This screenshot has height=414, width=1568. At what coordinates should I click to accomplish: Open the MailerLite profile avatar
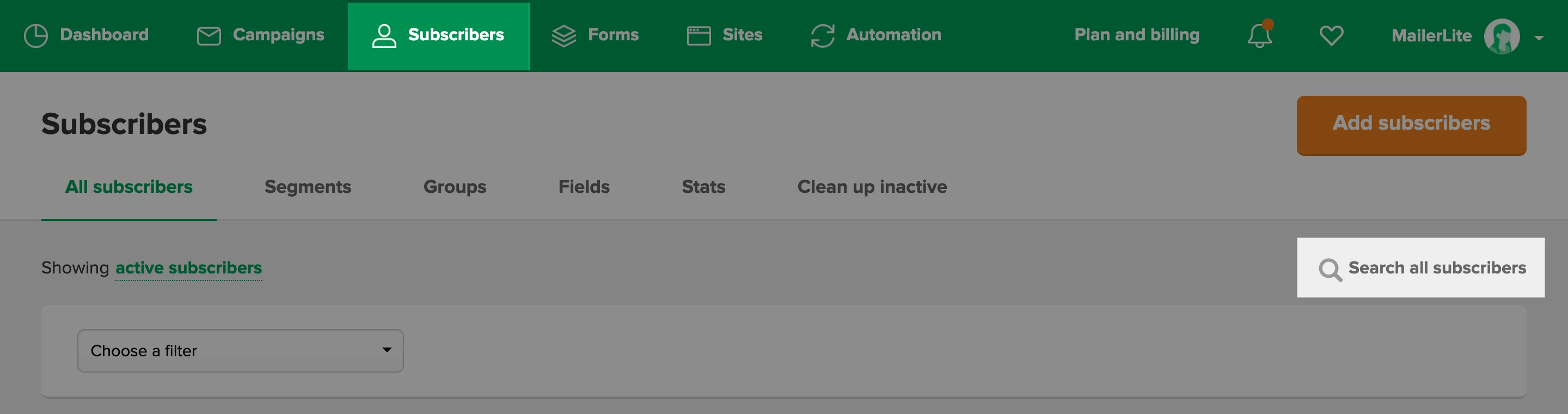(1502, 36)
